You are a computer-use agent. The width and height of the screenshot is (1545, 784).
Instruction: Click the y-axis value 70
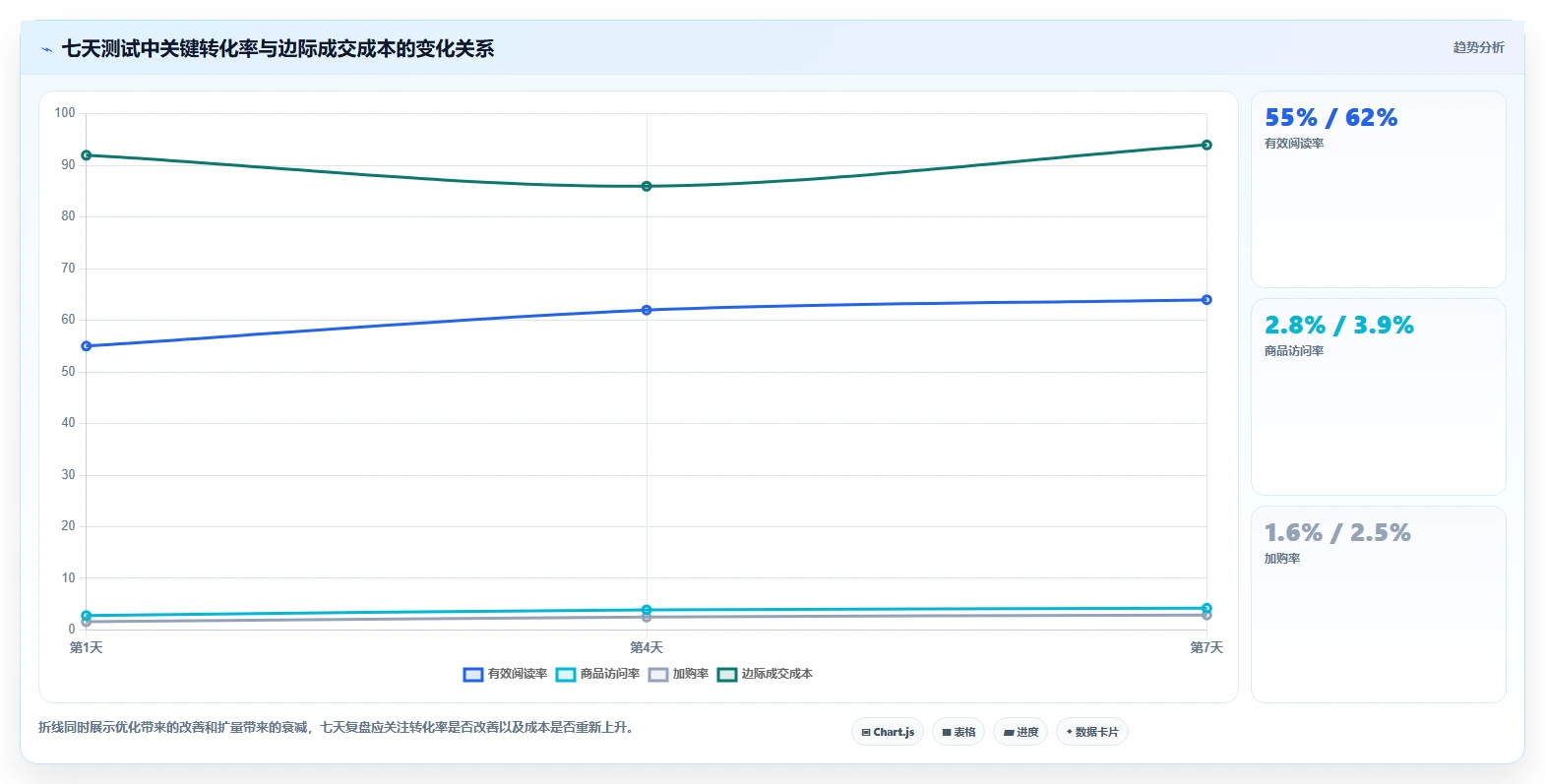[x=68, y=268]
